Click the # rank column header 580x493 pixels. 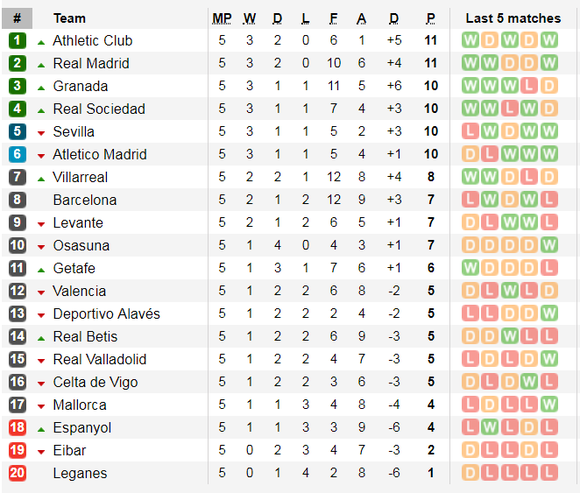point(17,18)
